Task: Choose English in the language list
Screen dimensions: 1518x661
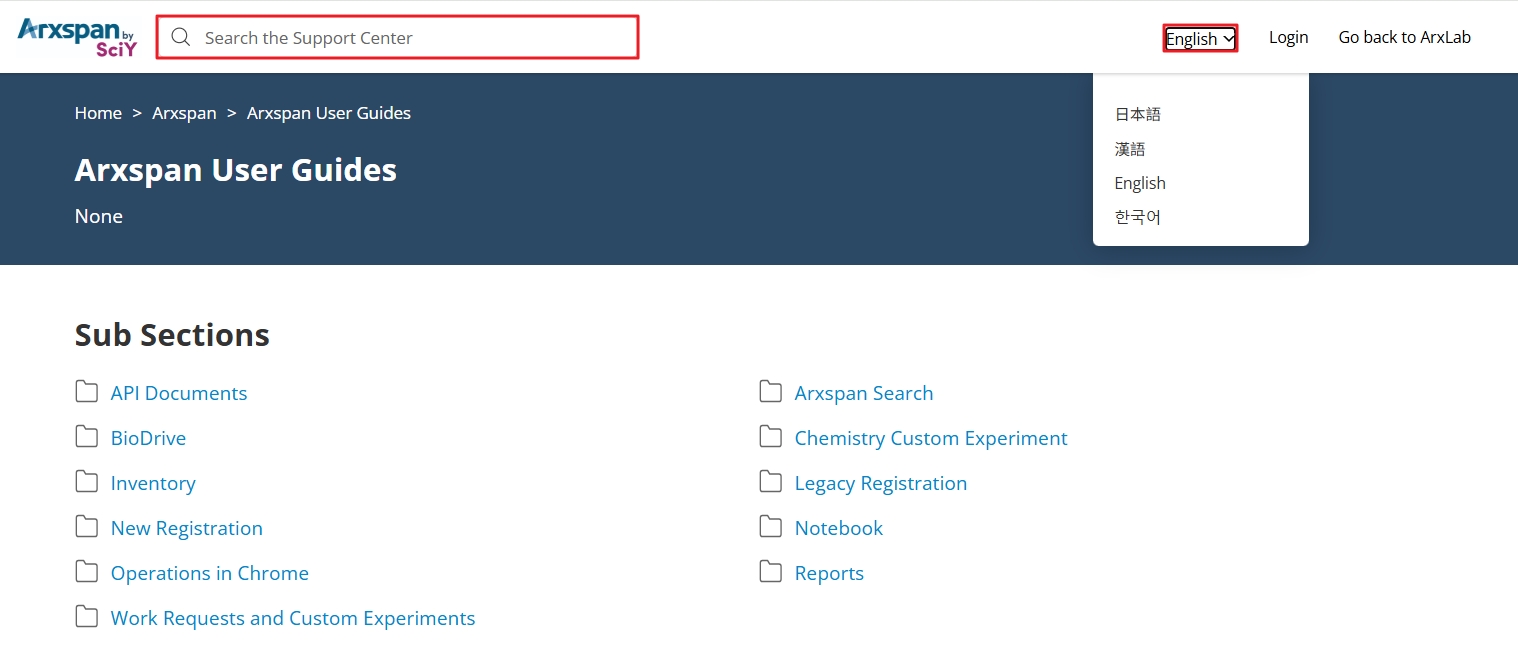Action: [x=1140, y=183]
